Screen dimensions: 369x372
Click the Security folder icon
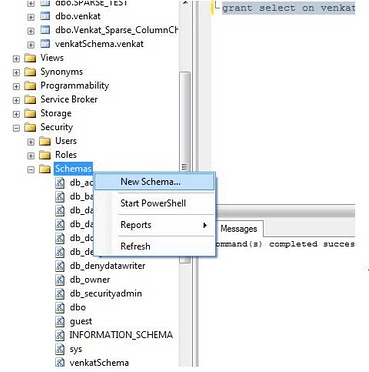(30, 127)
